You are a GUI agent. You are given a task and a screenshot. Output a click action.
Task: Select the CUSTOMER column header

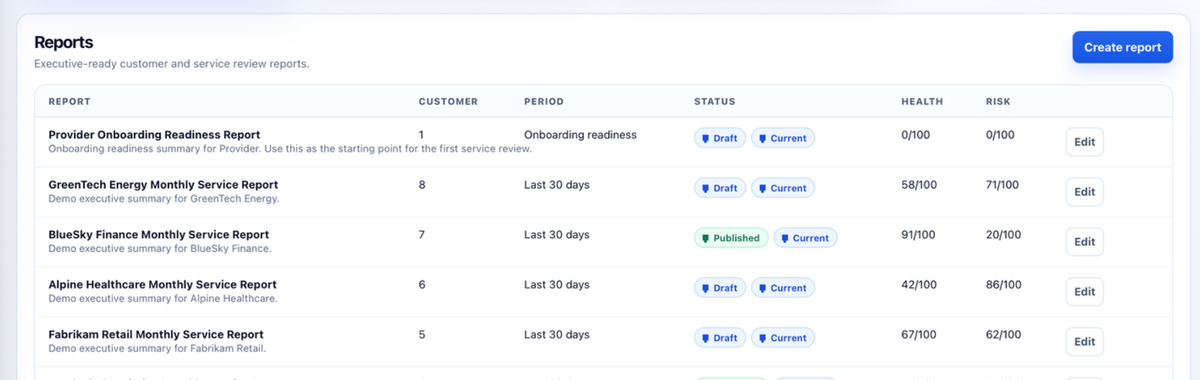(x=448, y=101)
